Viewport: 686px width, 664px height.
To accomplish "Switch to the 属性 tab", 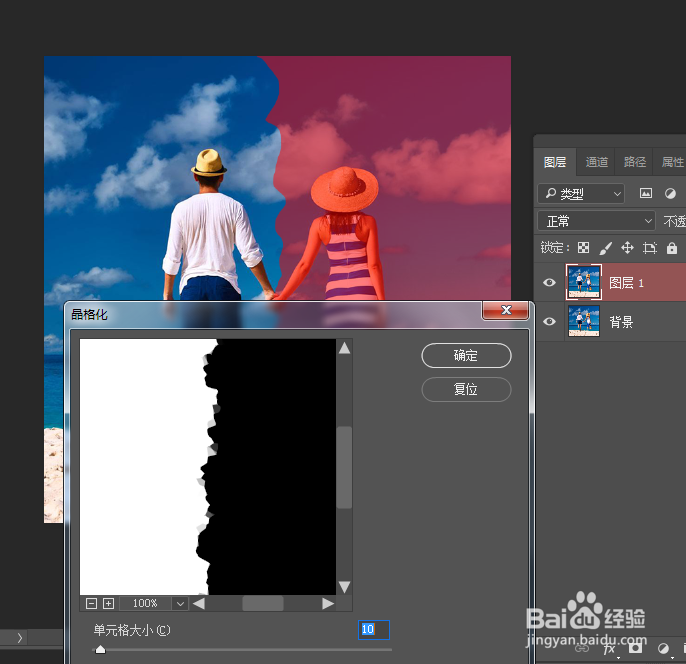I will (672, 162).
